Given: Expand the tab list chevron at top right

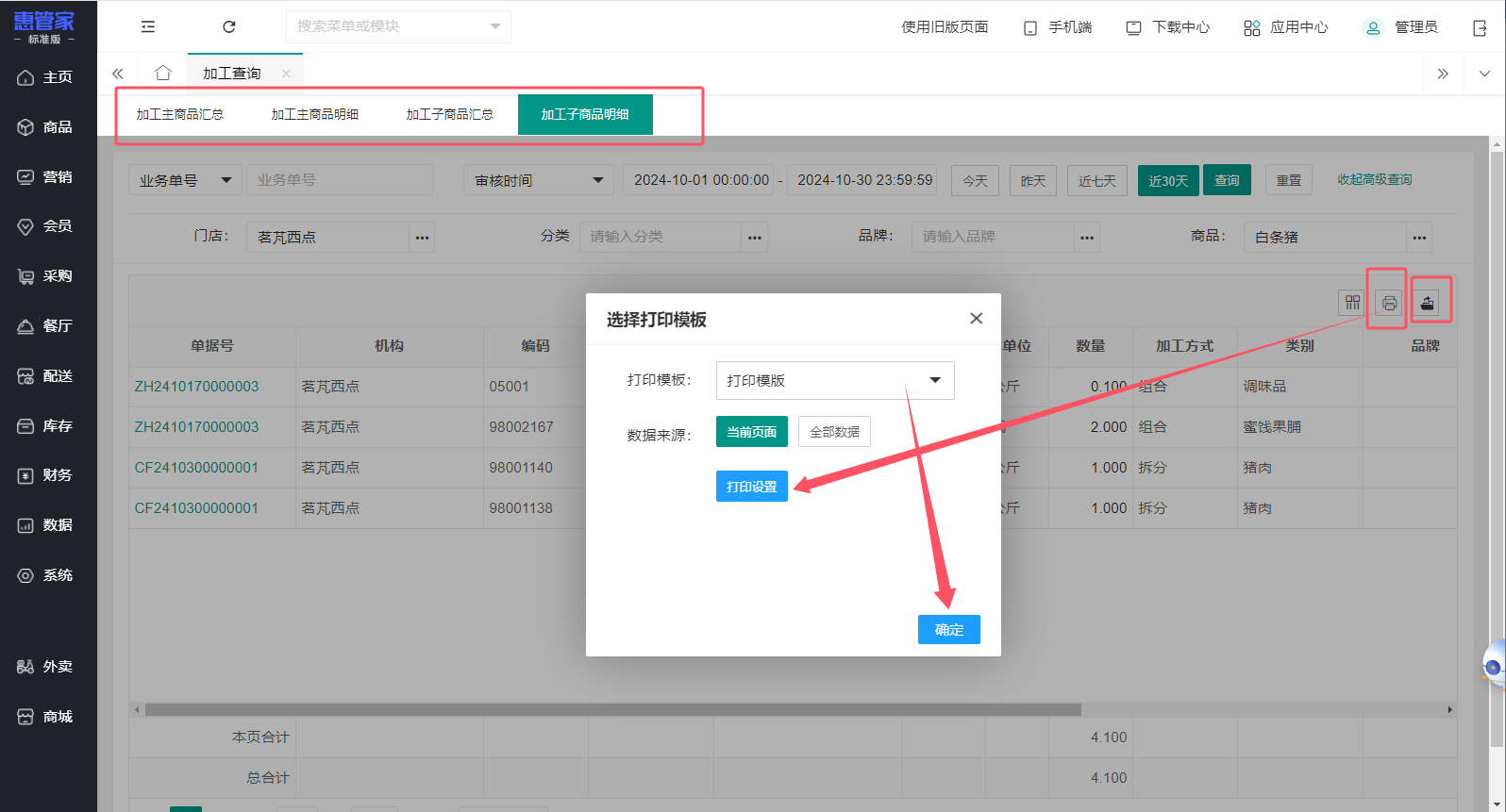Looking at the screenshot, I should [x=1484, y=74].
